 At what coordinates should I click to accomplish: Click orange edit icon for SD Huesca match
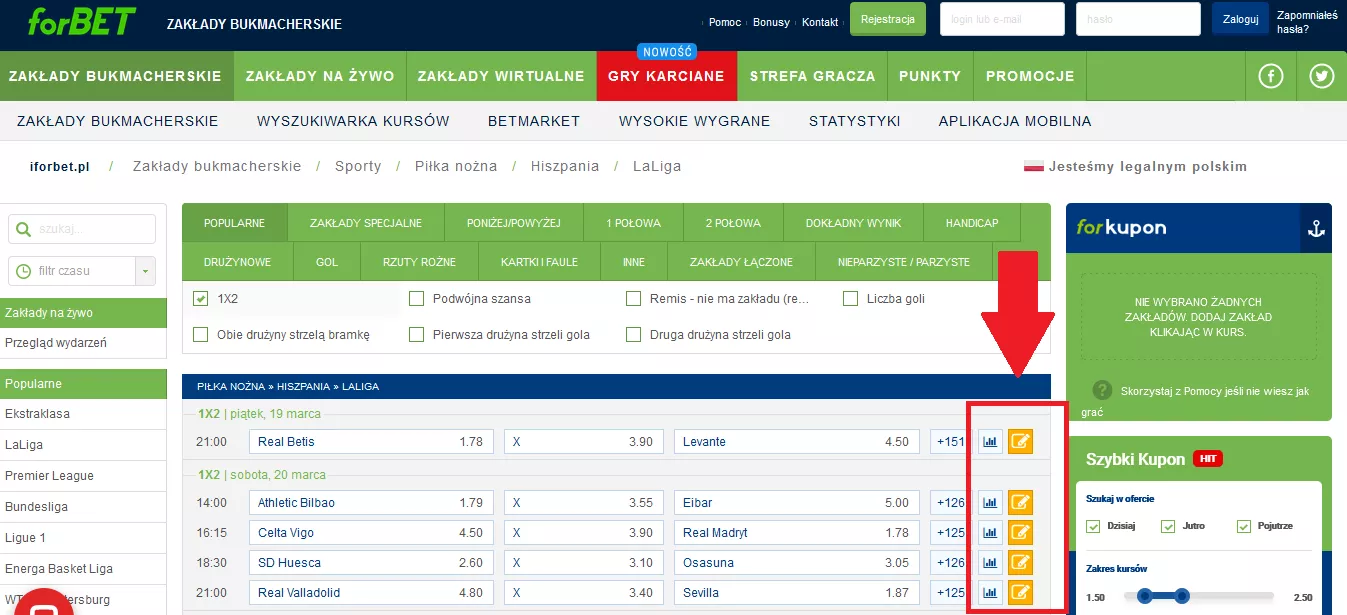click(1020, 563)
